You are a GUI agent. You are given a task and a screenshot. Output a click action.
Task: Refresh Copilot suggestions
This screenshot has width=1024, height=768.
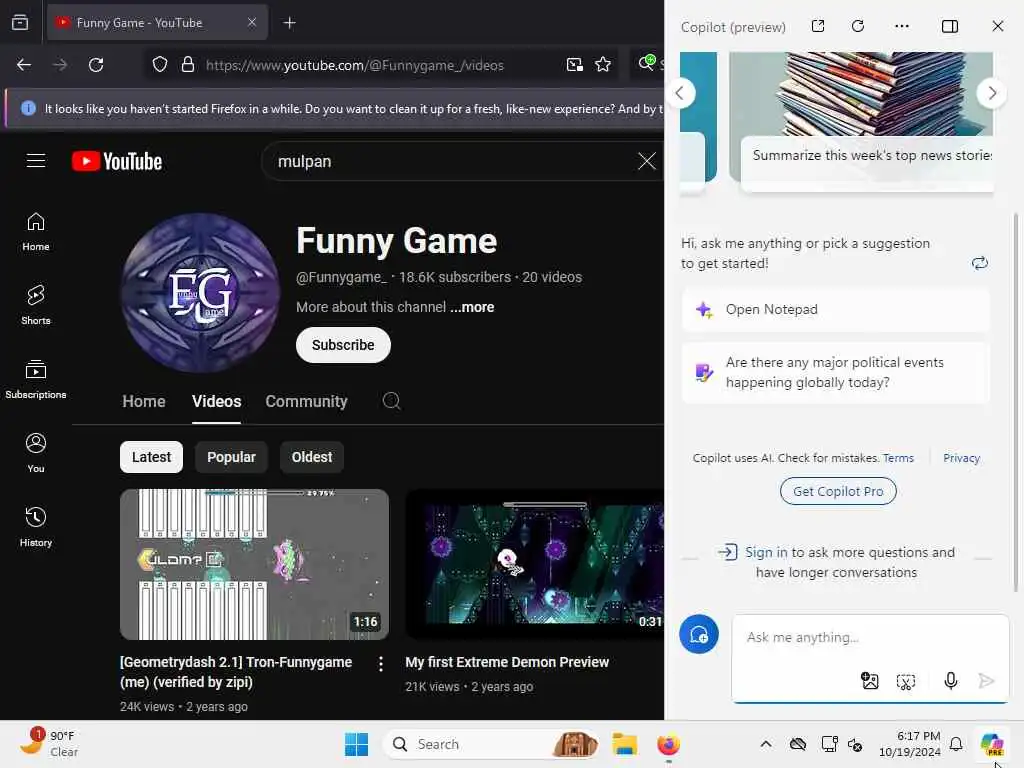click(x=980, y=263)
